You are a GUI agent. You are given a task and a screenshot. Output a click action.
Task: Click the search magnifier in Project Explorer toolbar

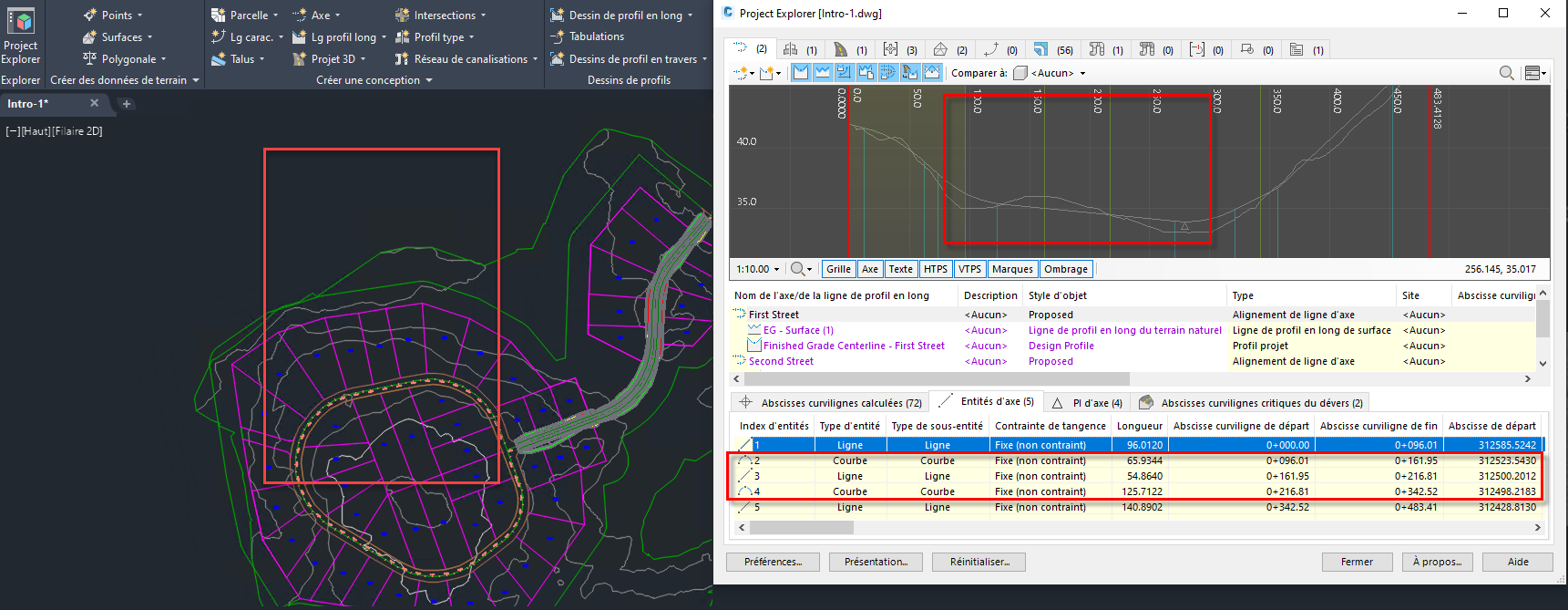tap(1506, 73)
